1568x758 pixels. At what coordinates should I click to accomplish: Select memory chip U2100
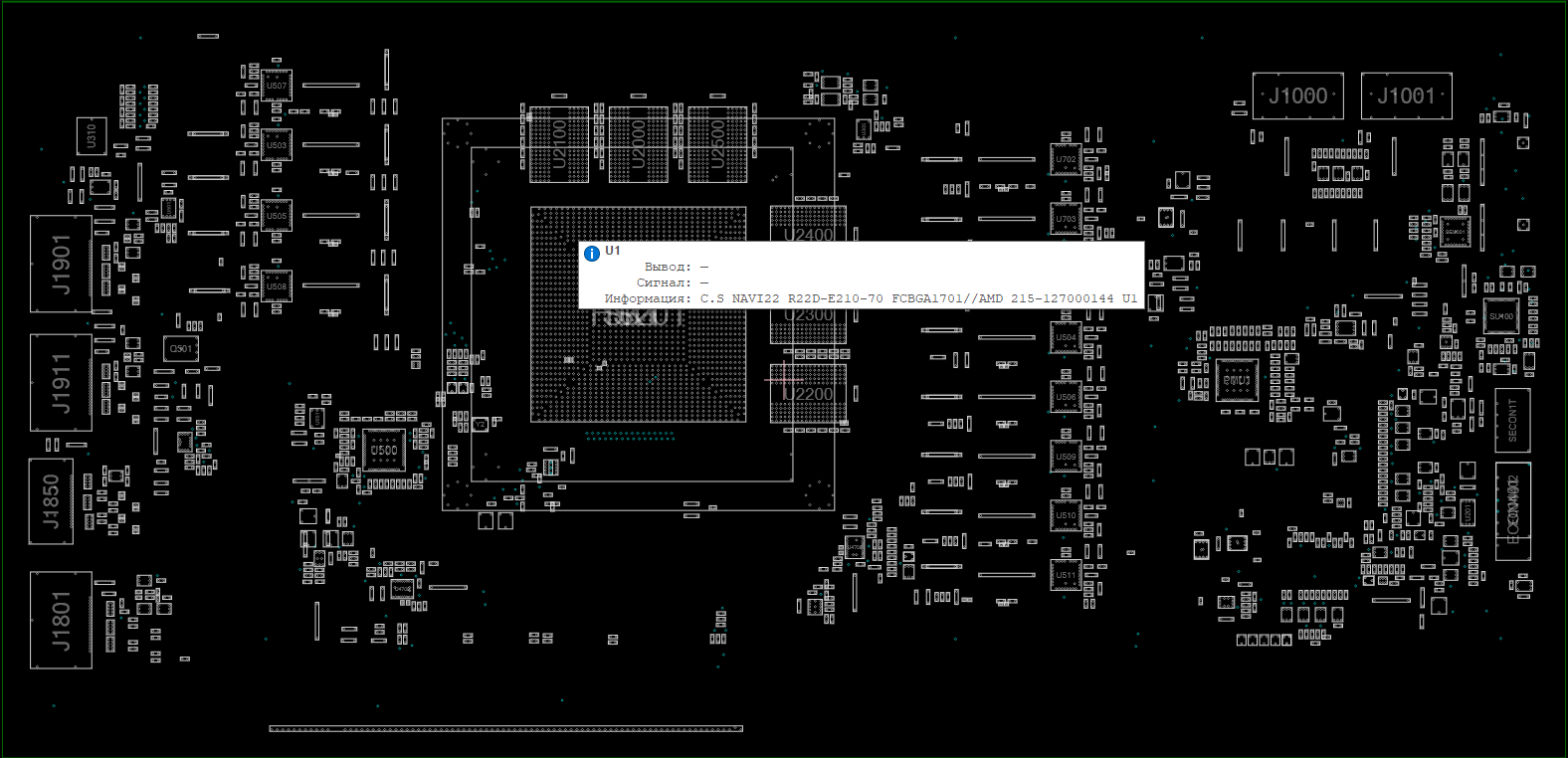coord(558,144)
